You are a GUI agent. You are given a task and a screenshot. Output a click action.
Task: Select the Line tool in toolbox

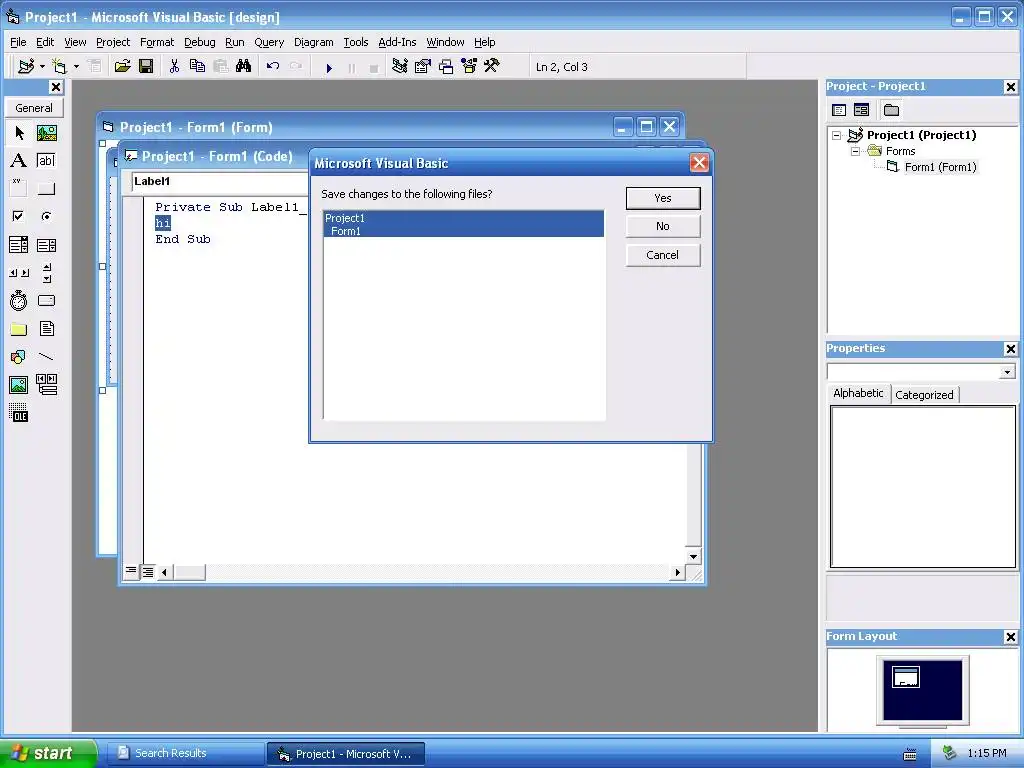click(x=46, y=357)
